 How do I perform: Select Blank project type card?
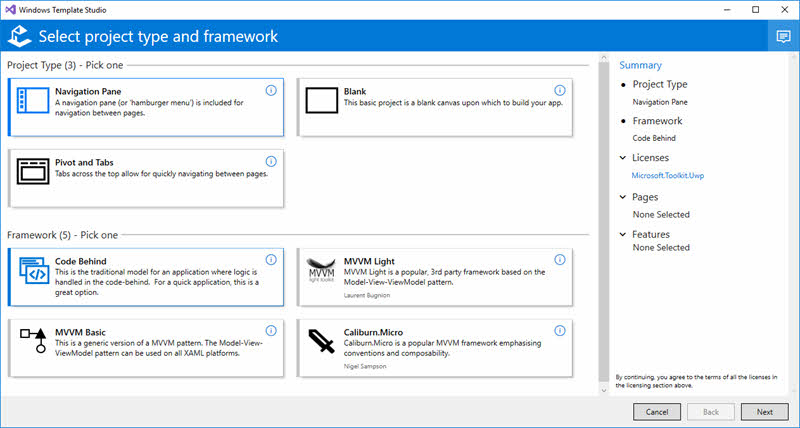[435, 107]
